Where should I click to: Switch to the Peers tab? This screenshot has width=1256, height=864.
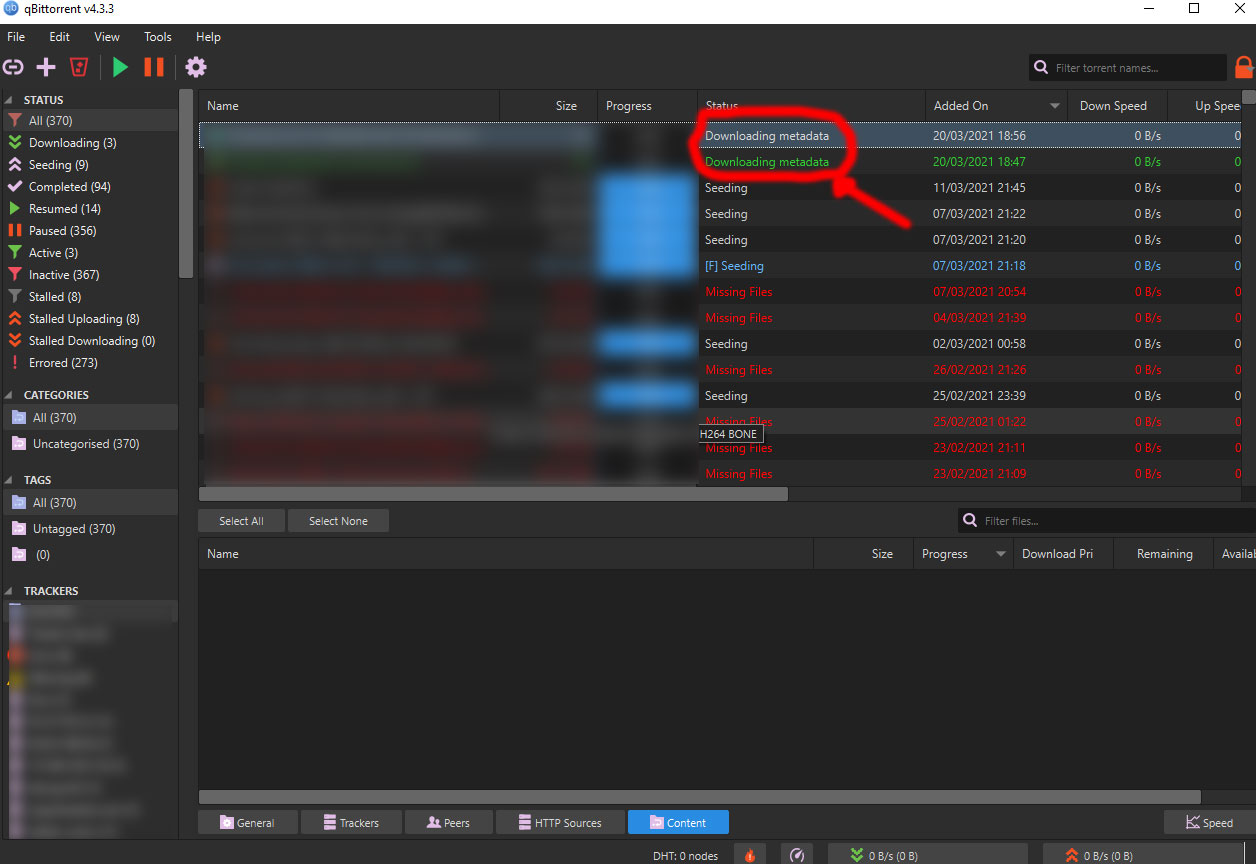448,822
